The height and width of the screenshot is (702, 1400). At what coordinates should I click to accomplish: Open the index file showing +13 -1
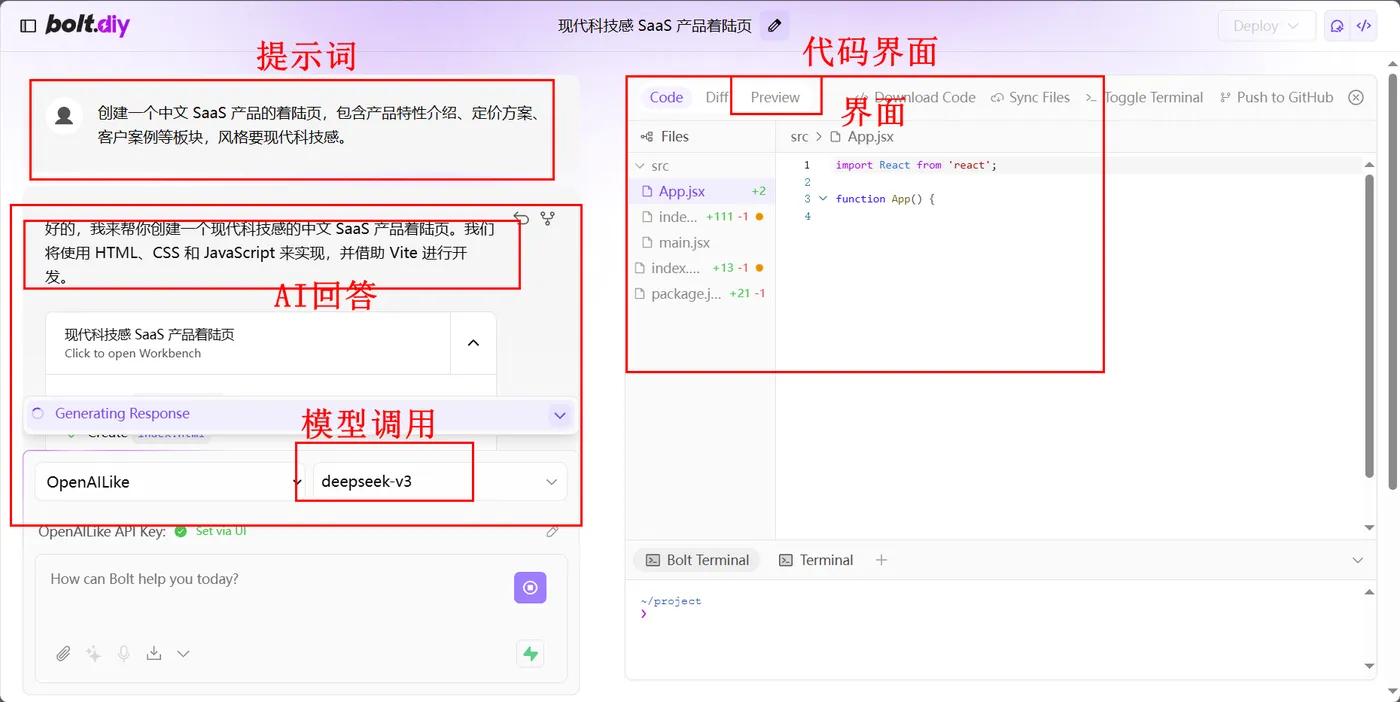tap(700, 268)
